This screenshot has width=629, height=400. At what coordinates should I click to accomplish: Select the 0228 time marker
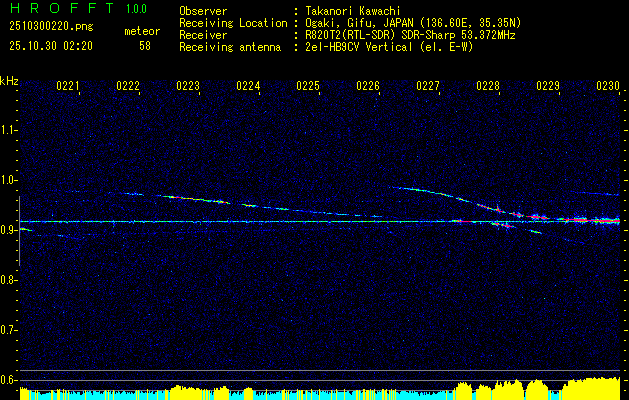488,87
